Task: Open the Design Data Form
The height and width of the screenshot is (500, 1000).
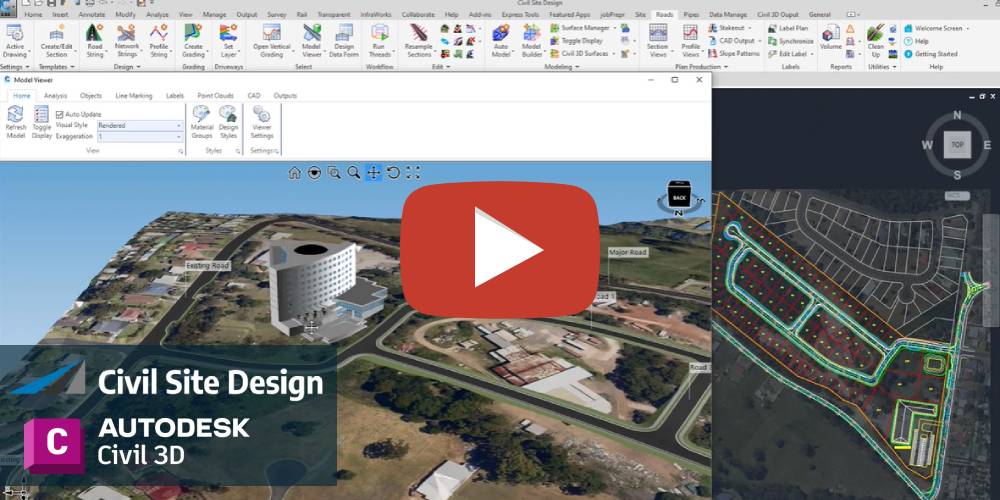Action: pyautogui.click(x=344, y=41)
